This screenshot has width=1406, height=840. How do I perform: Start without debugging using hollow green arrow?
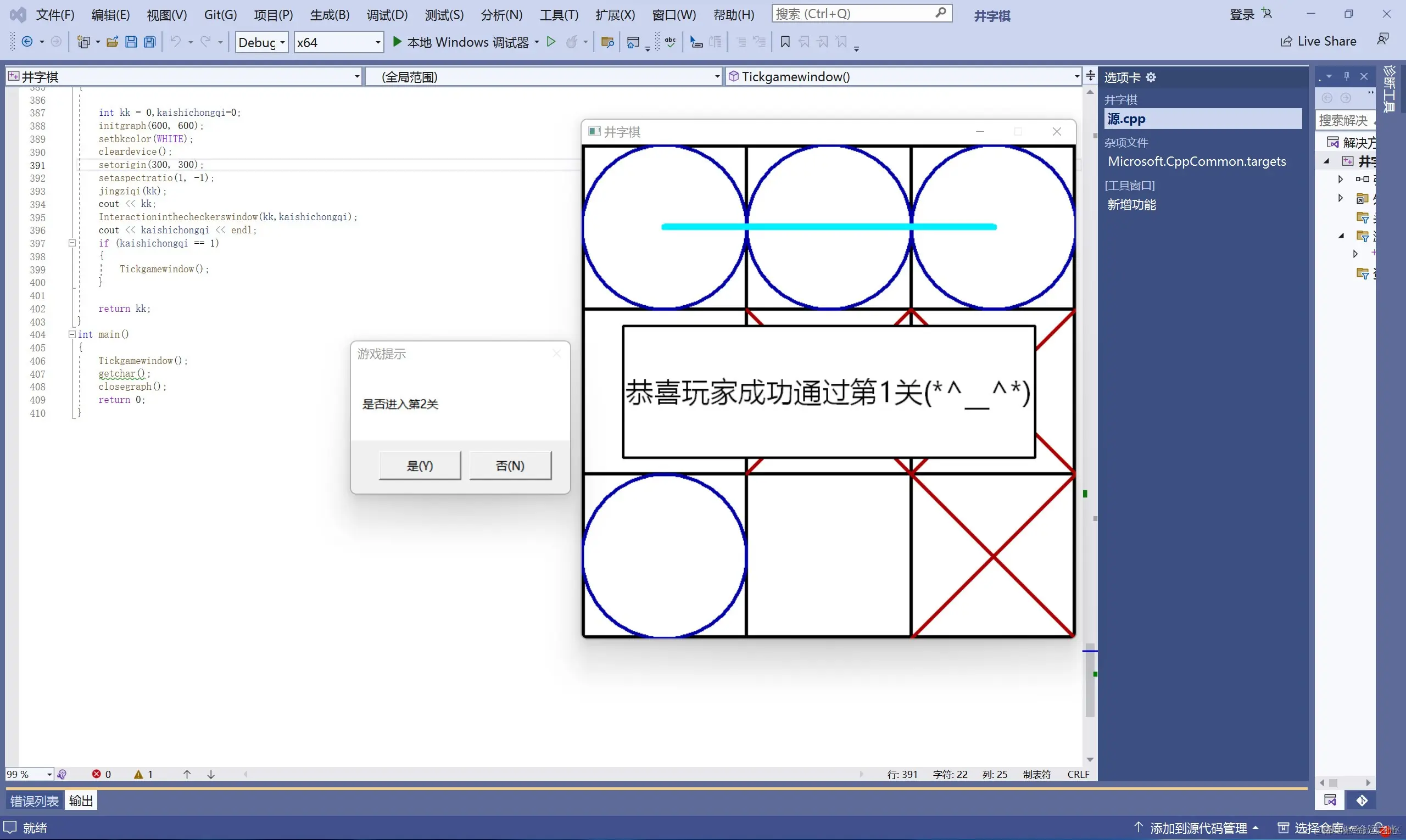tap(551, 42)
